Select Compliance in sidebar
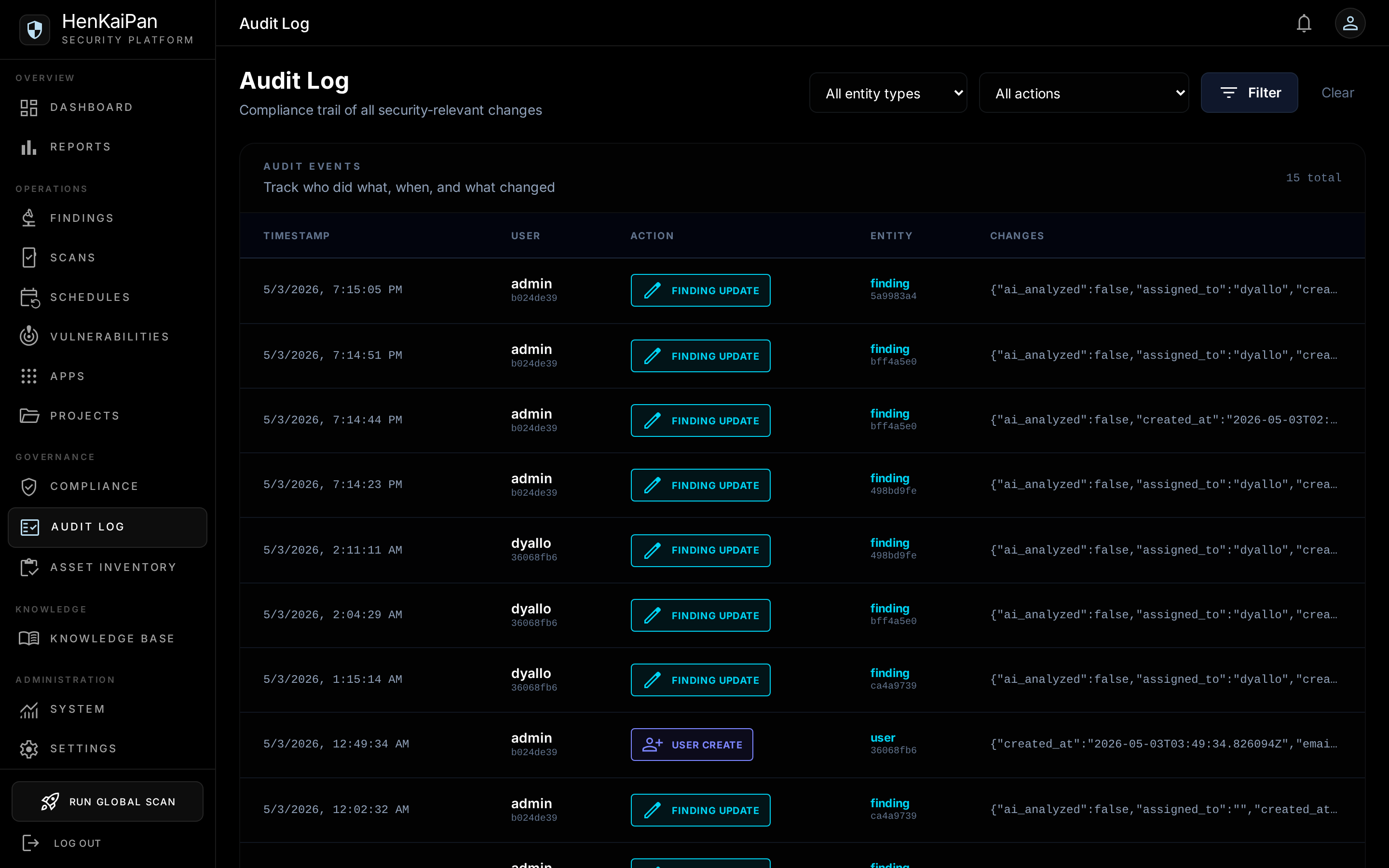The height and width of the screenshot is (868, 1389). [x=108, y=487]
